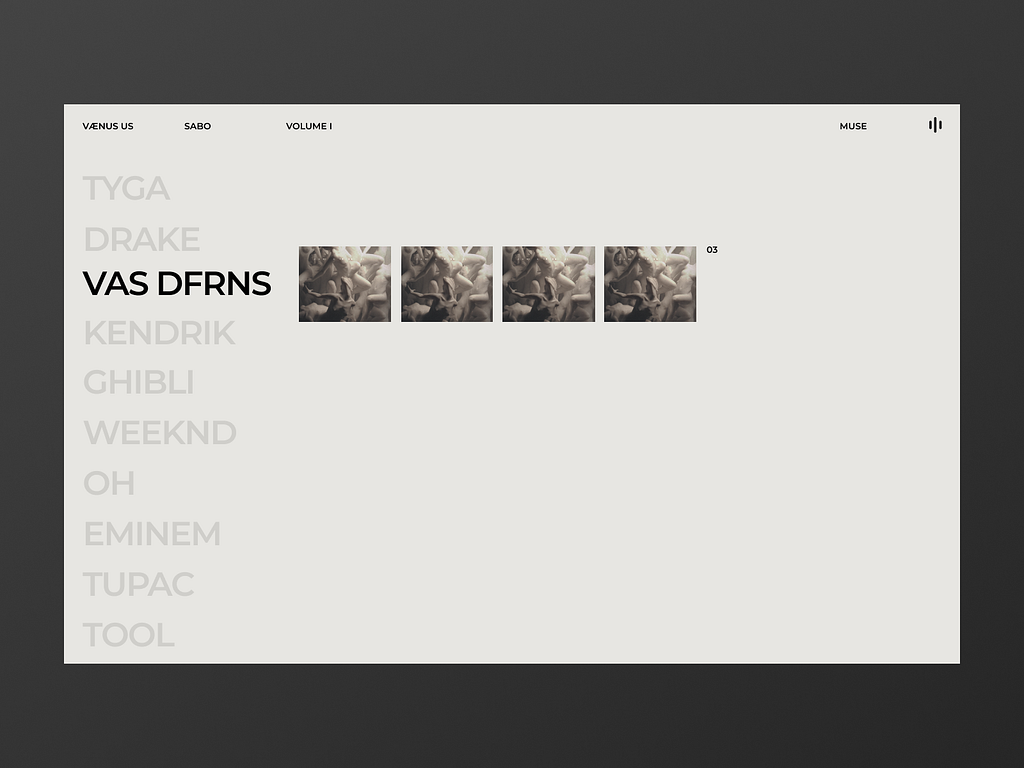Image resolution: width=1024 pixels, height=768 pixels.
Task: Open the third album artwork image
Action: pos(548,284)
